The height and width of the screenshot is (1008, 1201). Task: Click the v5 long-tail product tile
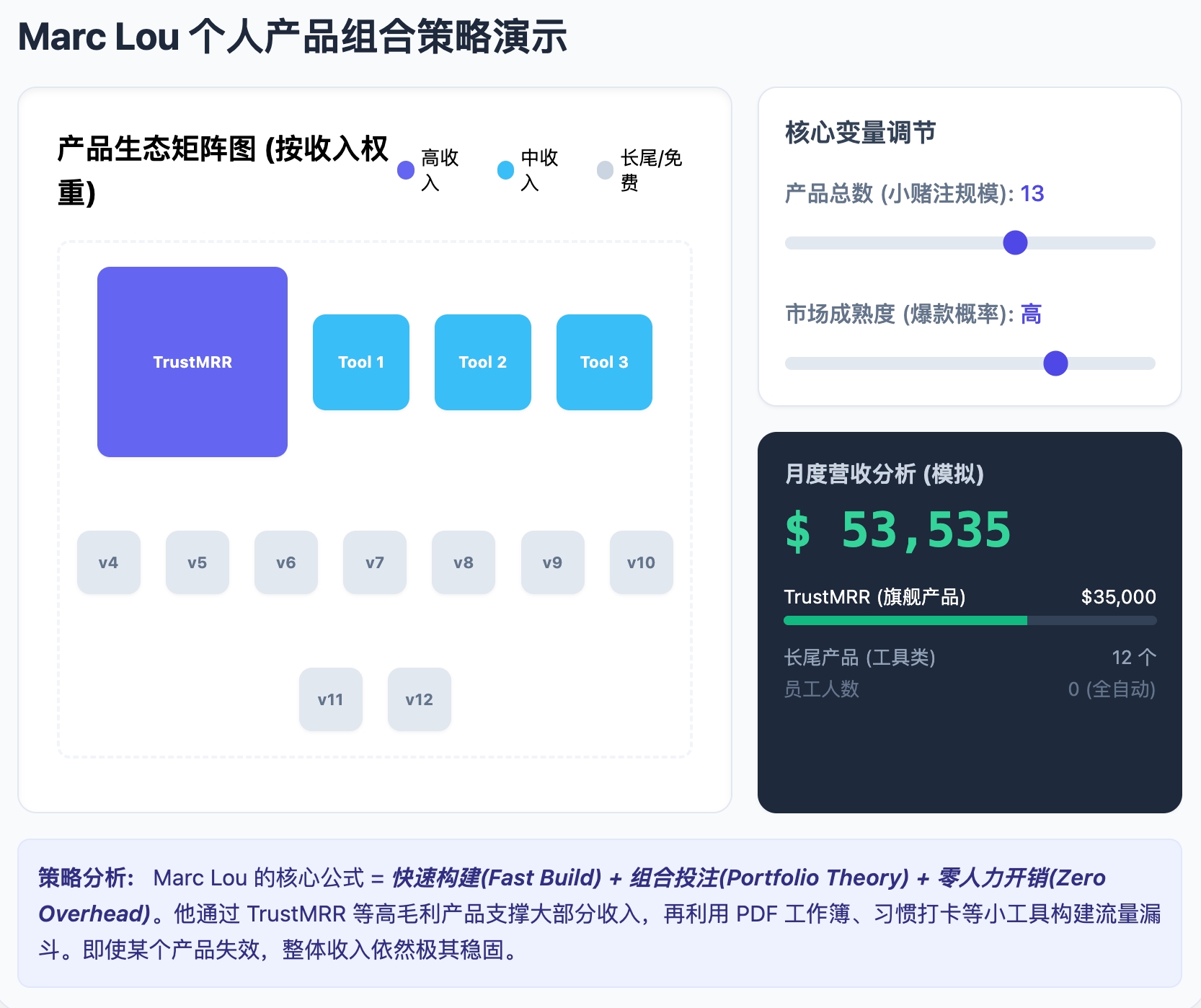[x=198, y=562]
